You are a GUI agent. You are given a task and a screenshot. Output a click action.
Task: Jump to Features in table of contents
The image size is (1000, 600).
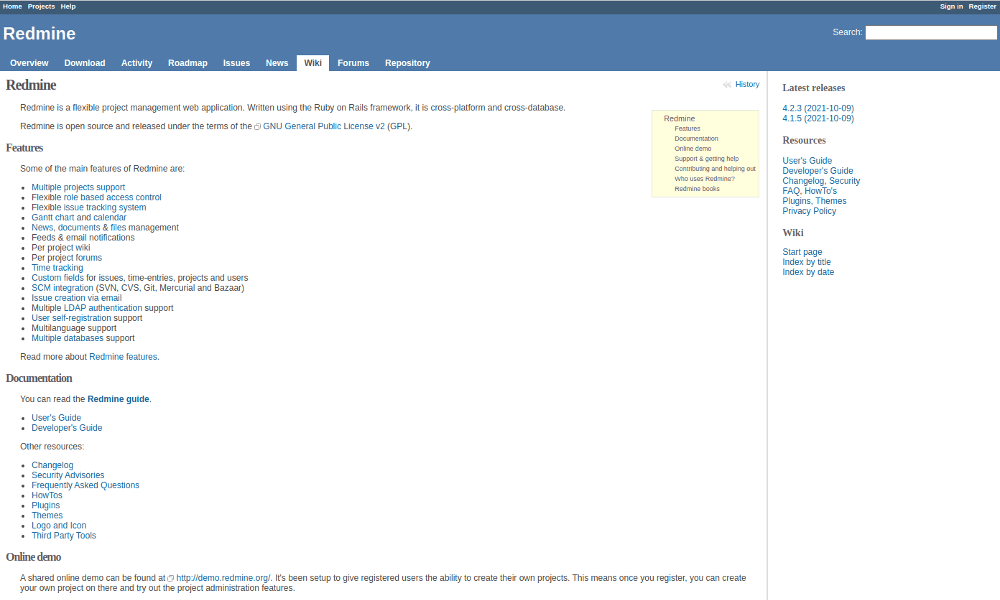(688, 129)
